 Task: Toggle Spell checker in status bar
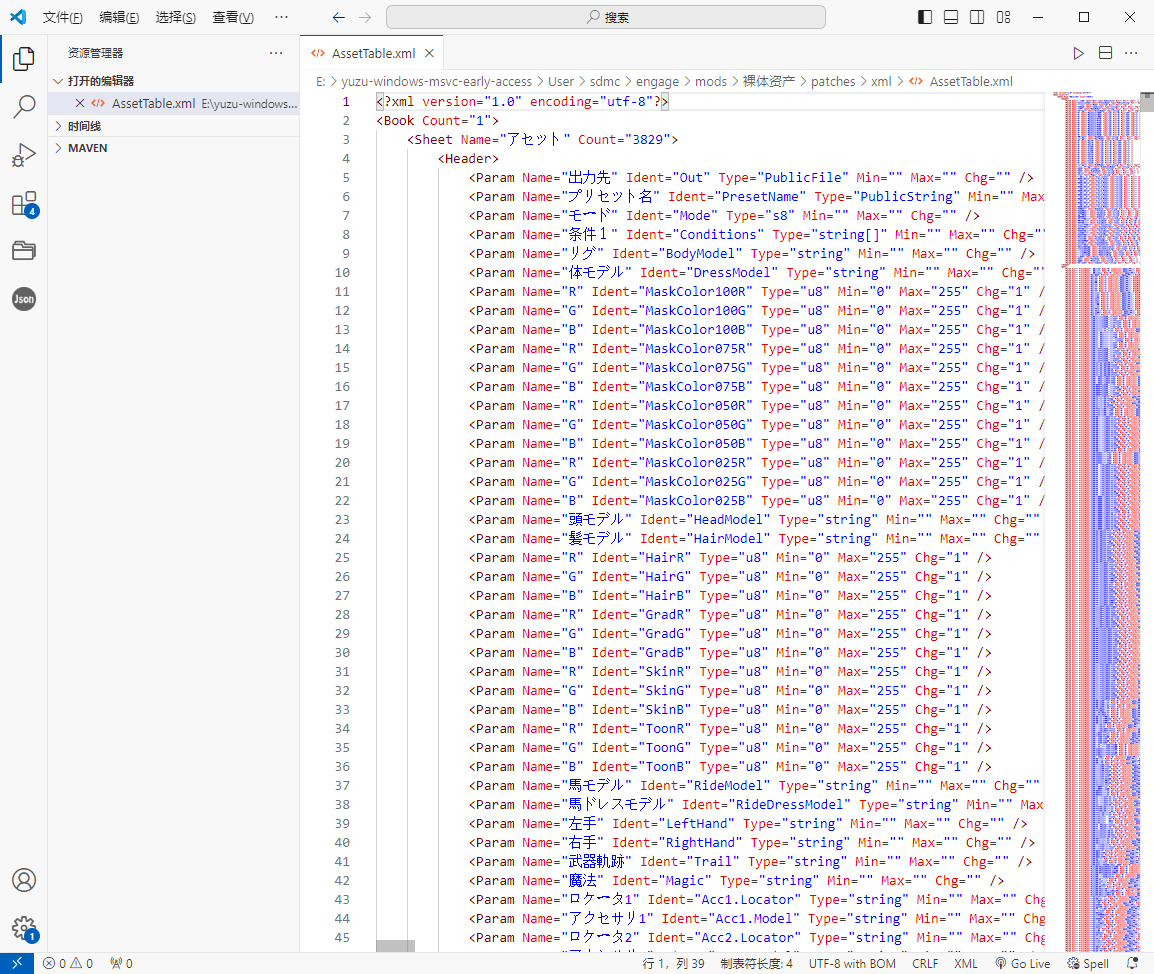click(x=1088, y=963)
